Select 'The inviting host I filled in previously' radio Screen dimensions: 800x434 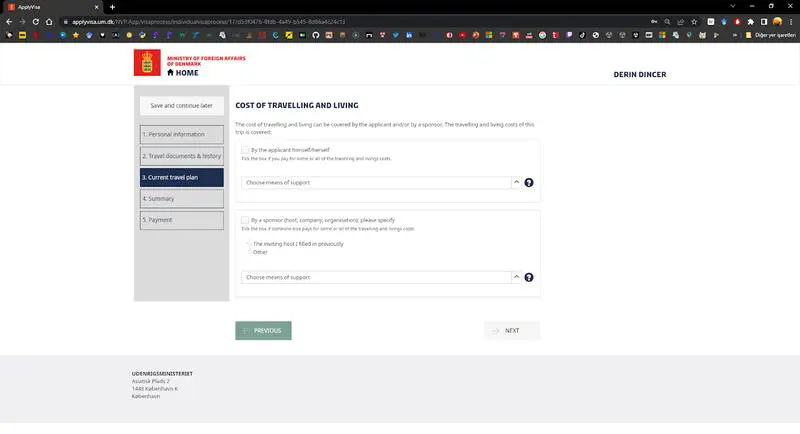tap(249, 244)
